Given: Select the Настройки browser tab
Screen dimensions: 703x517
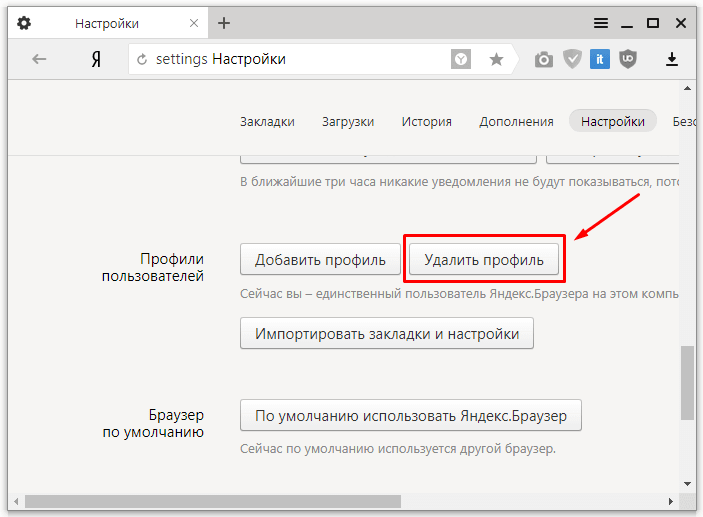Looking at the screenshot, I should tap(108, 23).
